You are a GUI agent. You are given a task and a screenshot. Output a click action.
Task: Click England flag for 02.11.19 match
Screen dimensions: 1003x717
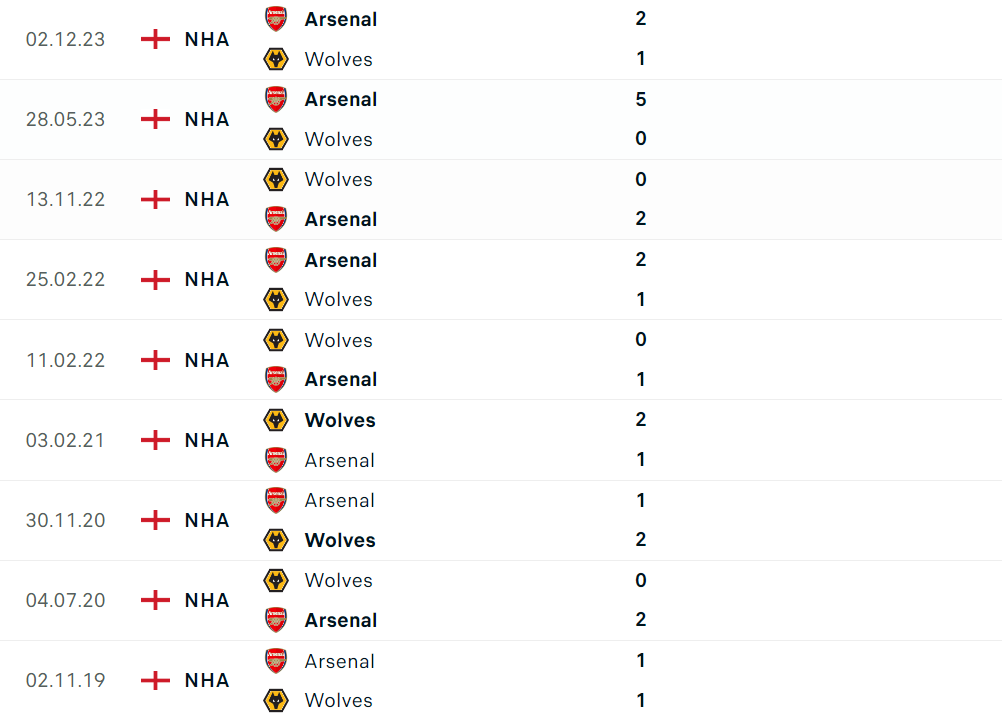click(155, 680)
